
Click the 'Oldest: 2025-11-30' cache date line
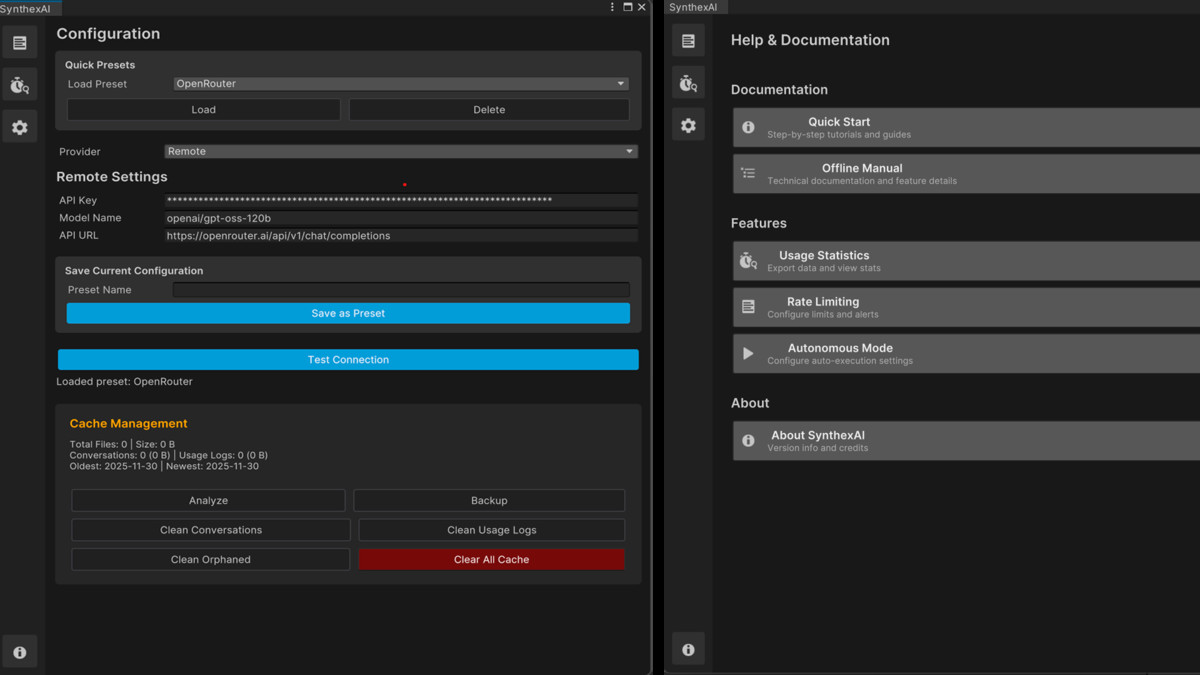tap(164, 466)
